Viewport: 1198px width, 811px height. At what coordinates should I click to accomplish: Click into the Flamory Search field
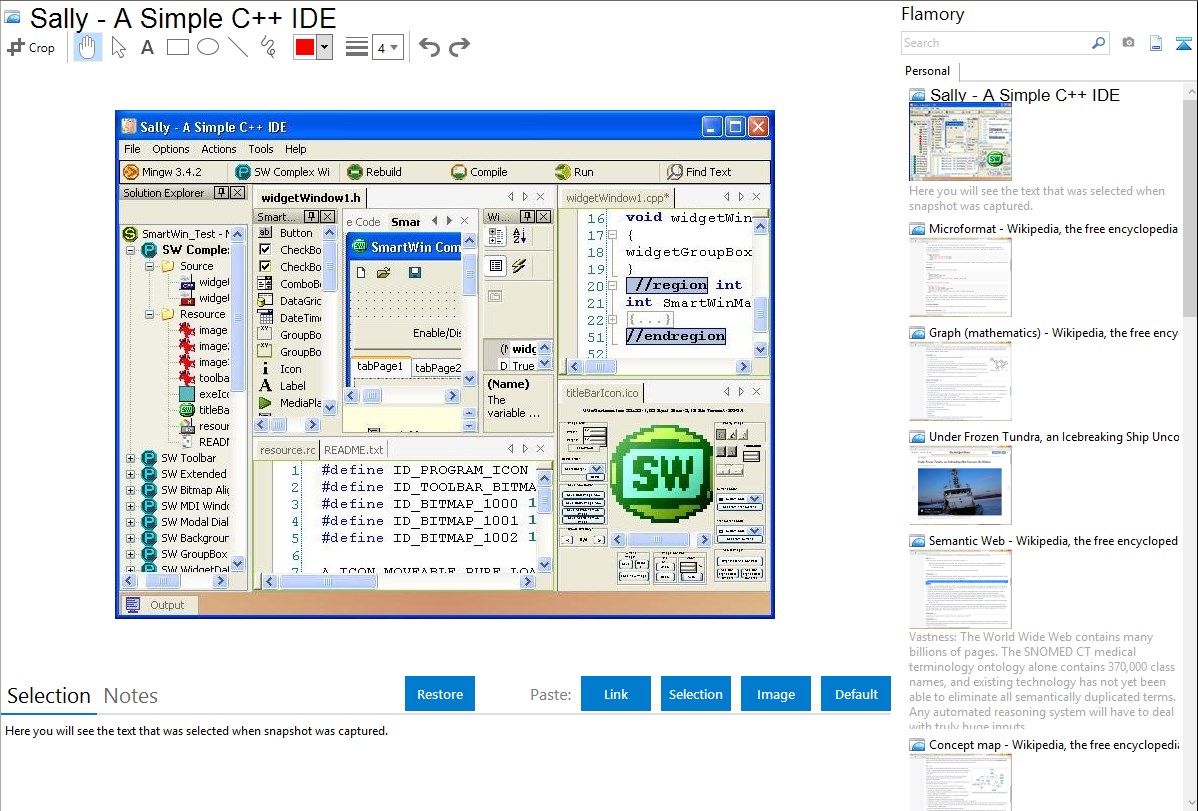tap(996, 43)
